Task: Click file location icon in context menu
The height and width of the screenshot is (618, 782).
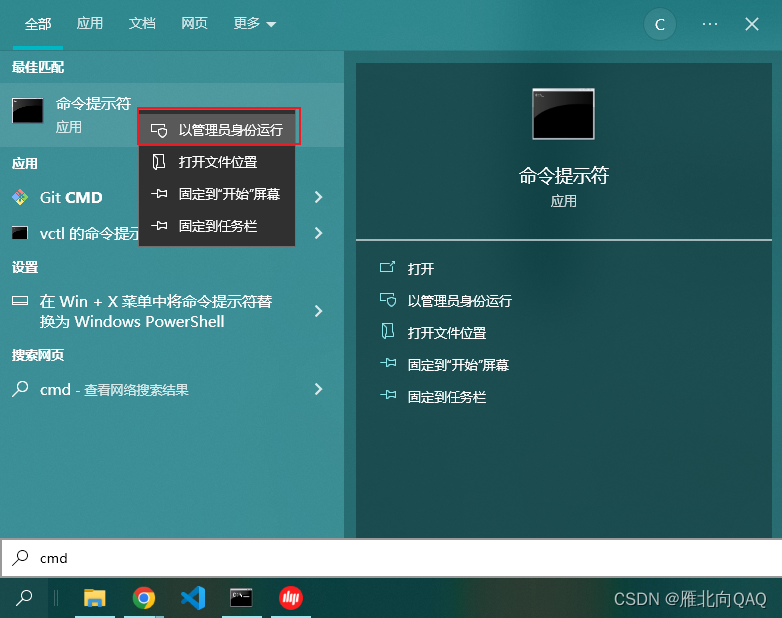Action: pyautogui.click(x=159, y=162)
